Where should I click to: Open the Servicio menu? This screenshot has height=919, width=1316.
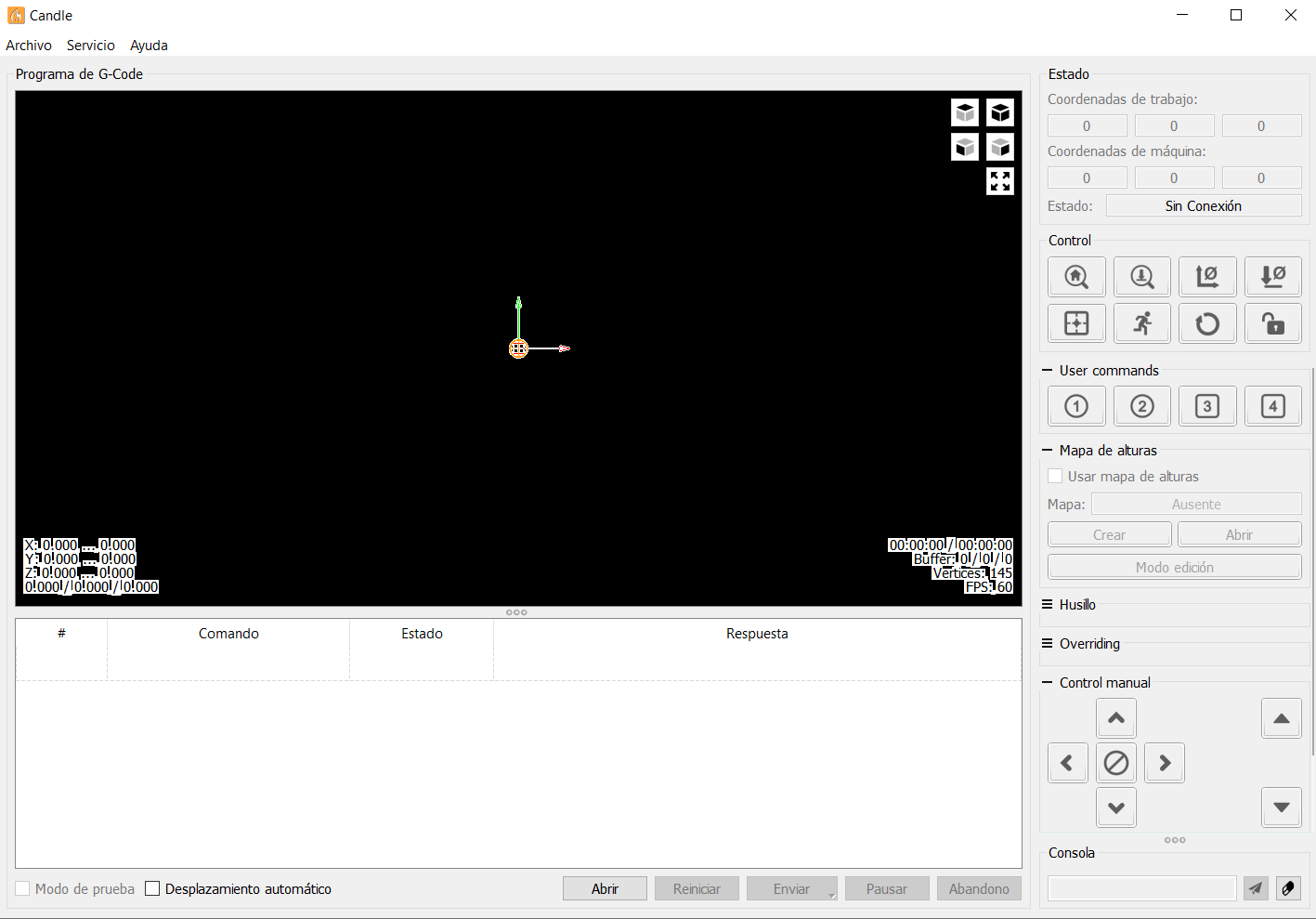pyautogui.click(x=90, y=45)
